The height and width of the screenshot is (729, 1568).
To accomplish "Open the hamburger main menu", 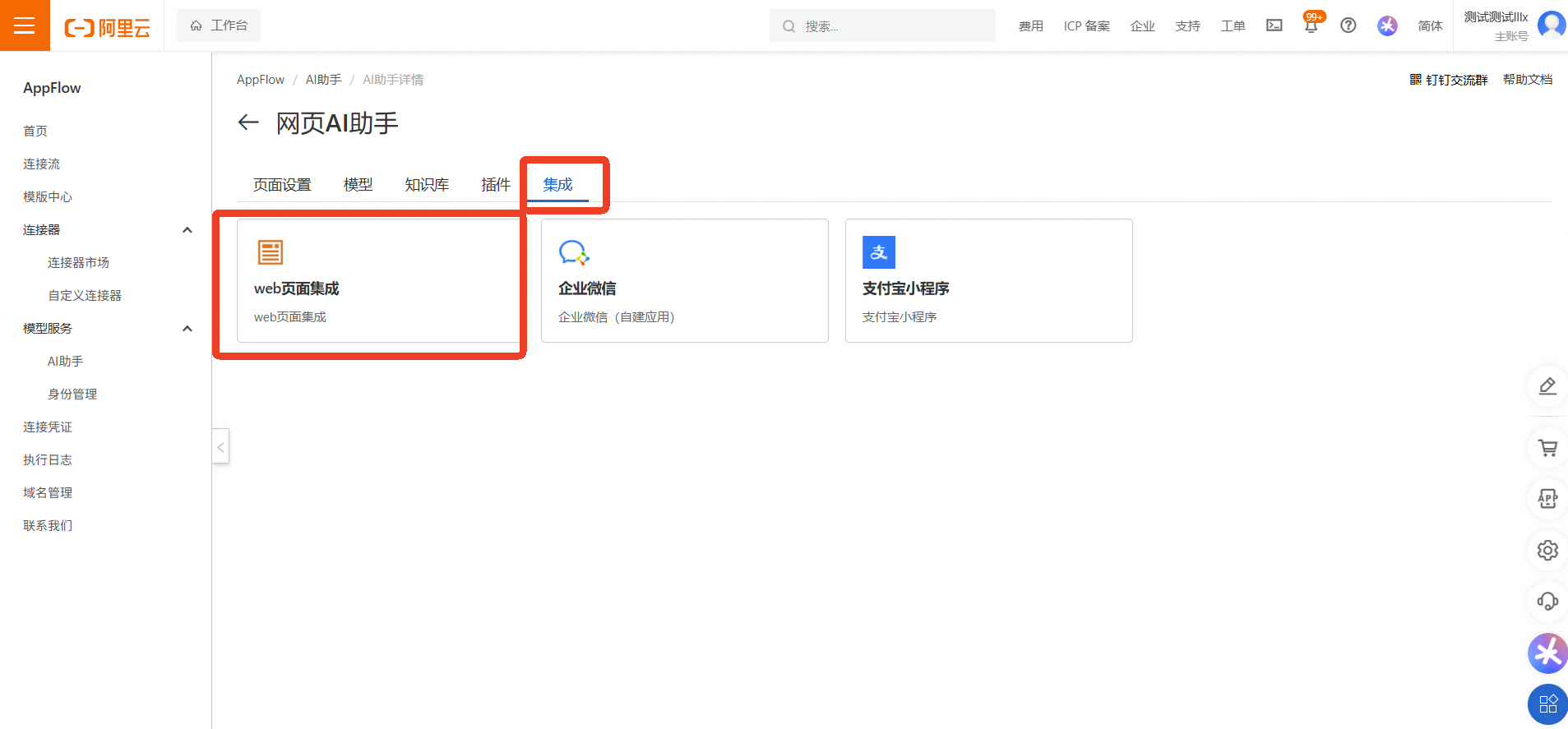I will 25,25.
